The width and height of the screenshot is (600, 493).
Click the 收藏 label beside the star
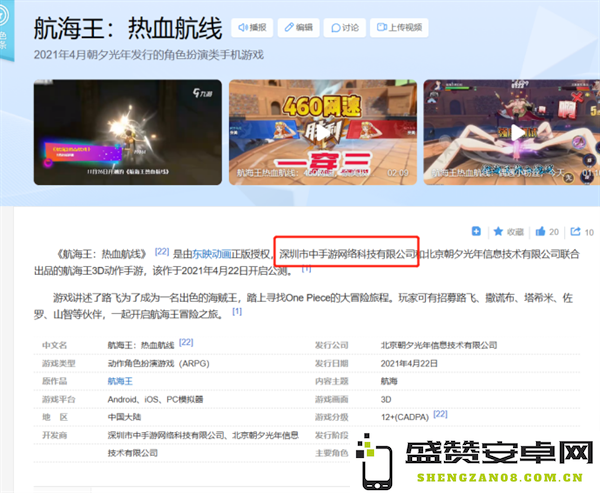click(x=515, y=232)
